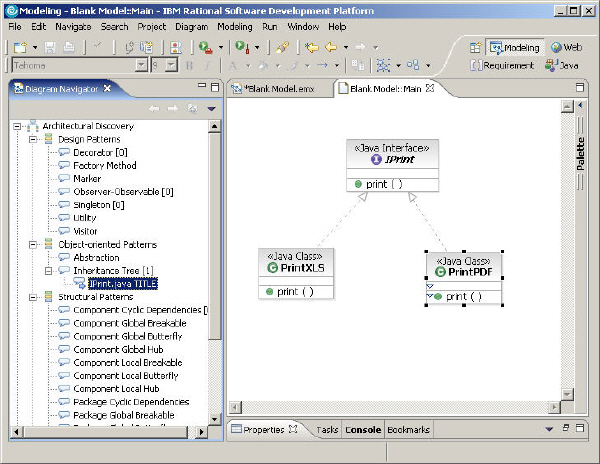Open the Window menu
This screenshot has width=600, height=464.
coord(303,27)
